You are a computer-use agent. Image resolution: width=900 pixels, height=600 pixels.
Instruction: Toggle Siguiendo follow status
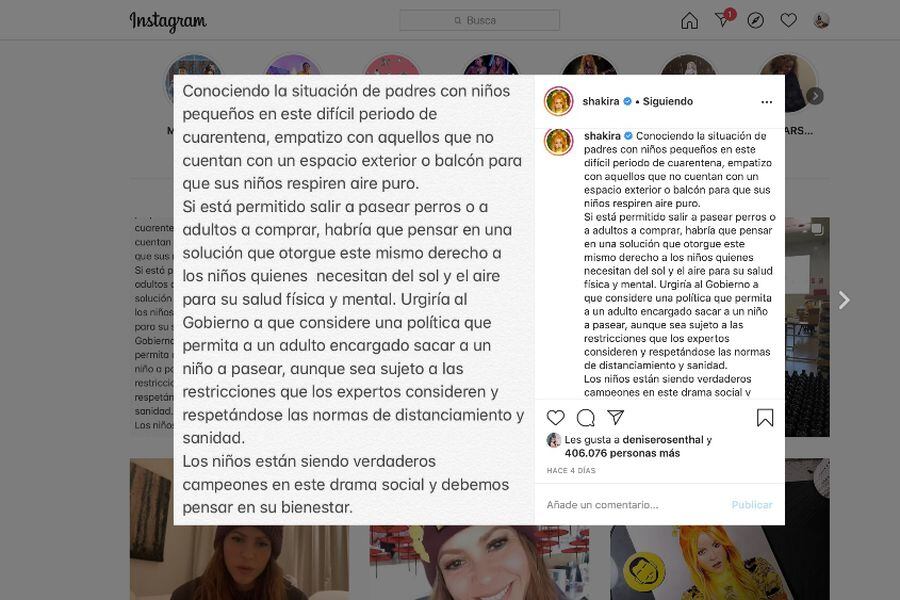(x=668, y=101)
